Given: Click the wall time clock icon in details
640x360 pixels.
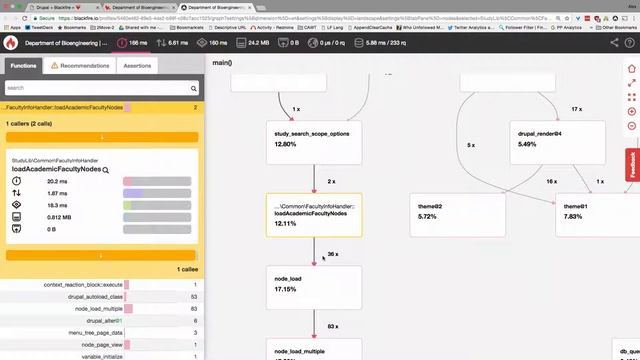Looking at the screenshot, I should tap(16, 181).
